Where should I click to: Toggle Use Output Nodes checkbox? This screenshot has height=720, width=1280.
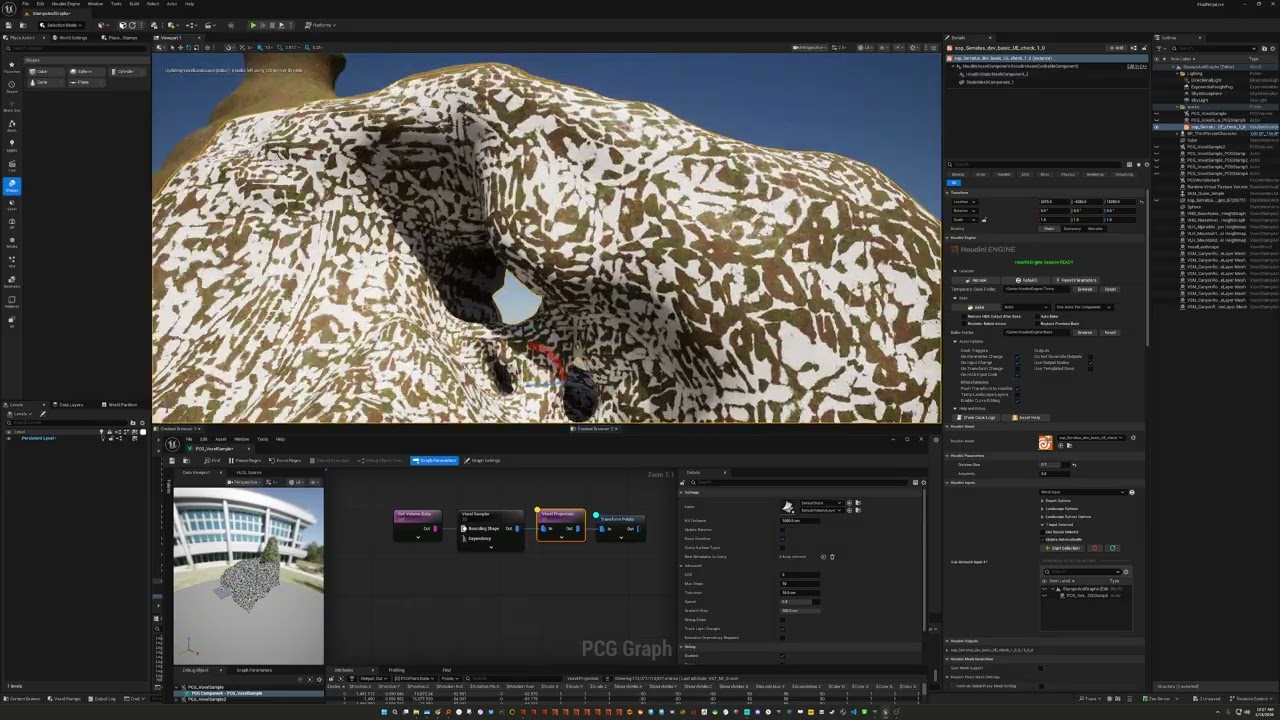1091,363
